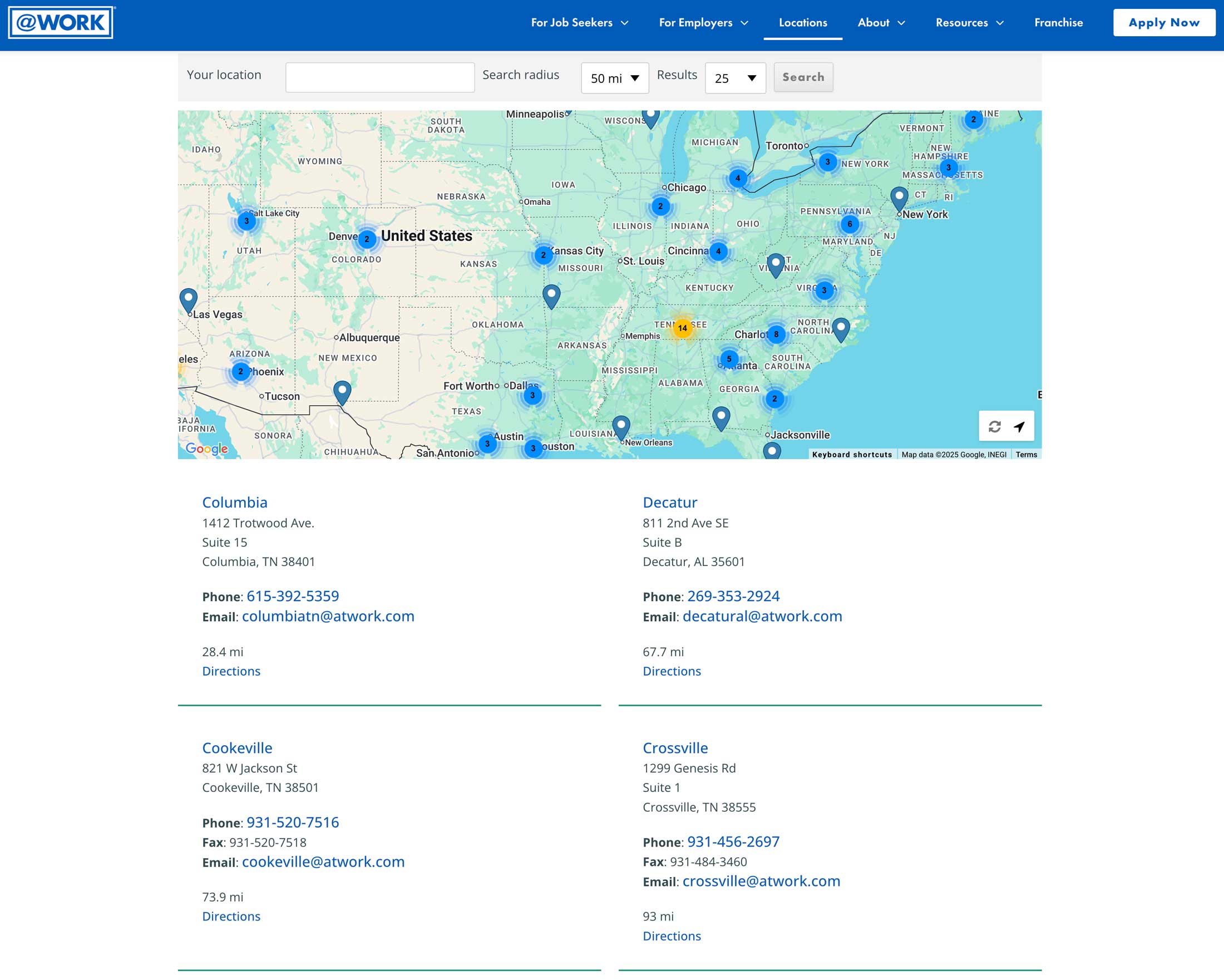Click the 3 cluster marker at Salt Lake City
Viewport: 1224px width, 980px height.
tap(246, 221)
